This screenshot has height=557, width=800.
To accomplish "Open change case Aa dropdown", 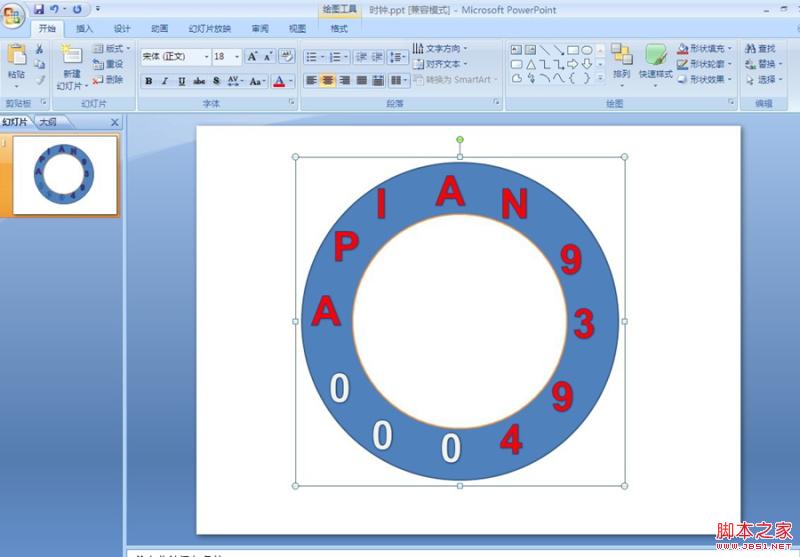I will 258,81.
